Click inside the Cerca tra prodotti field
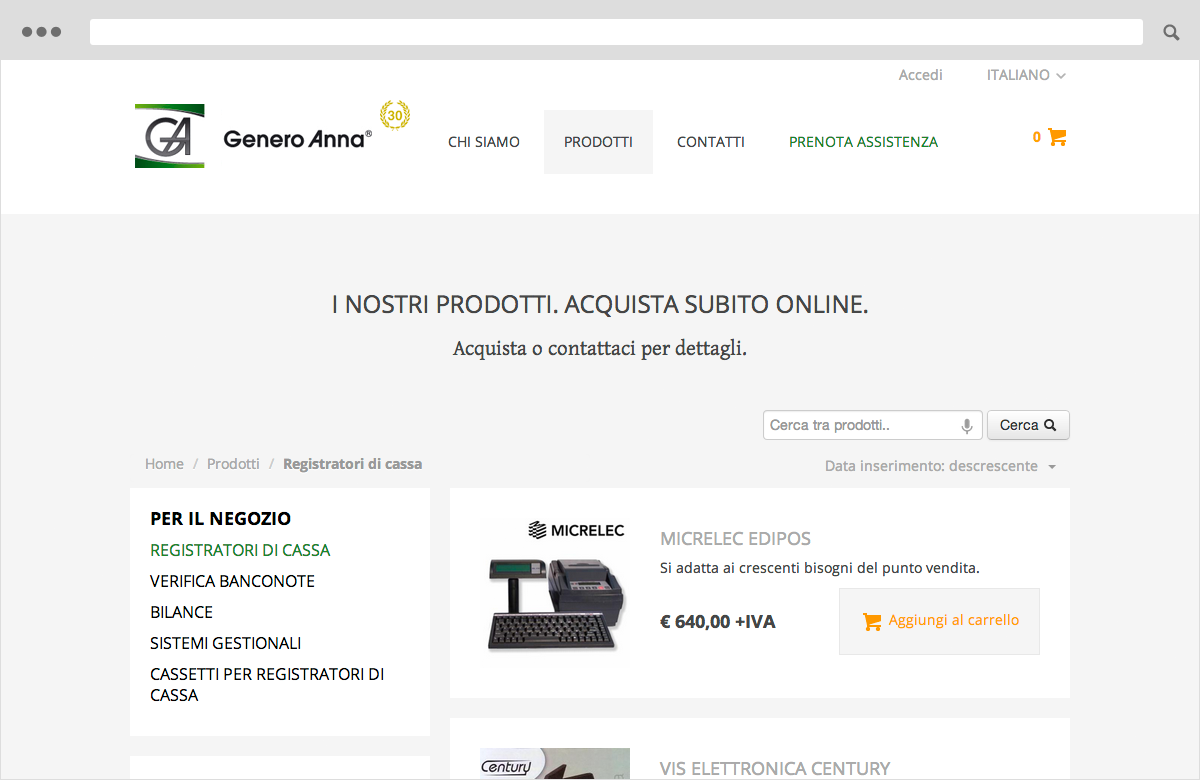 [860, 425]
